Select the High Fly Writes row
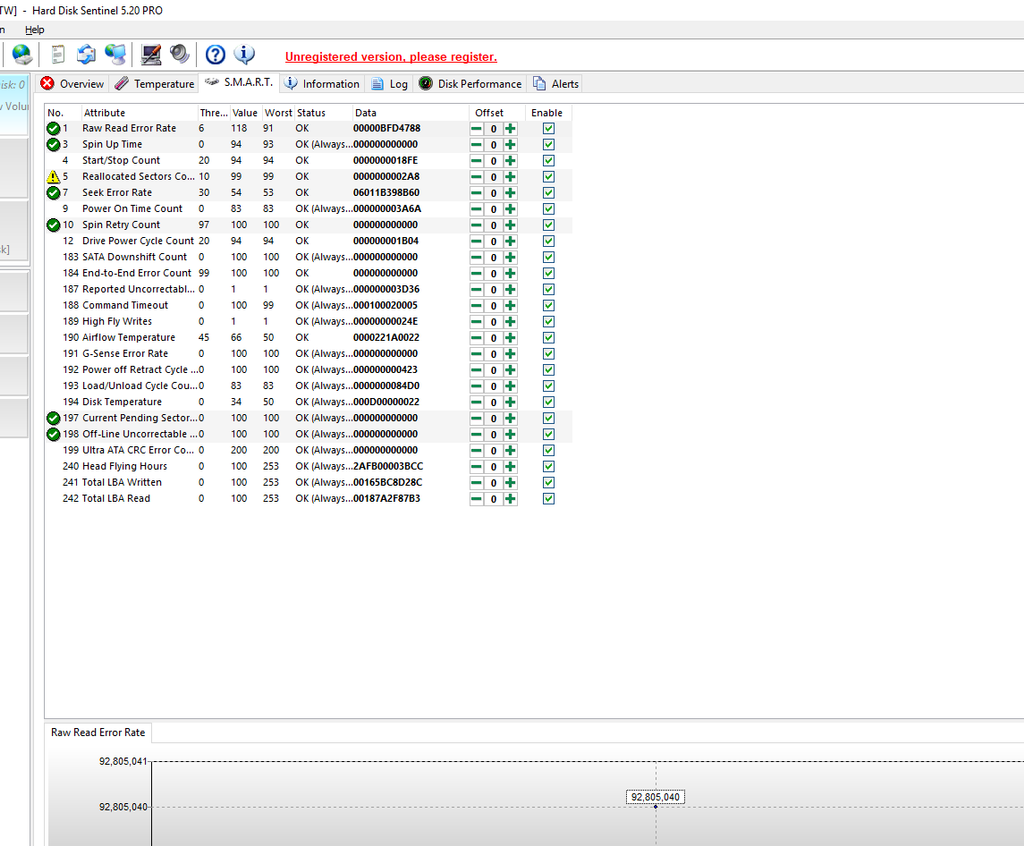The height and width of the screenshot is (846, 1024). tap(308, 321)
